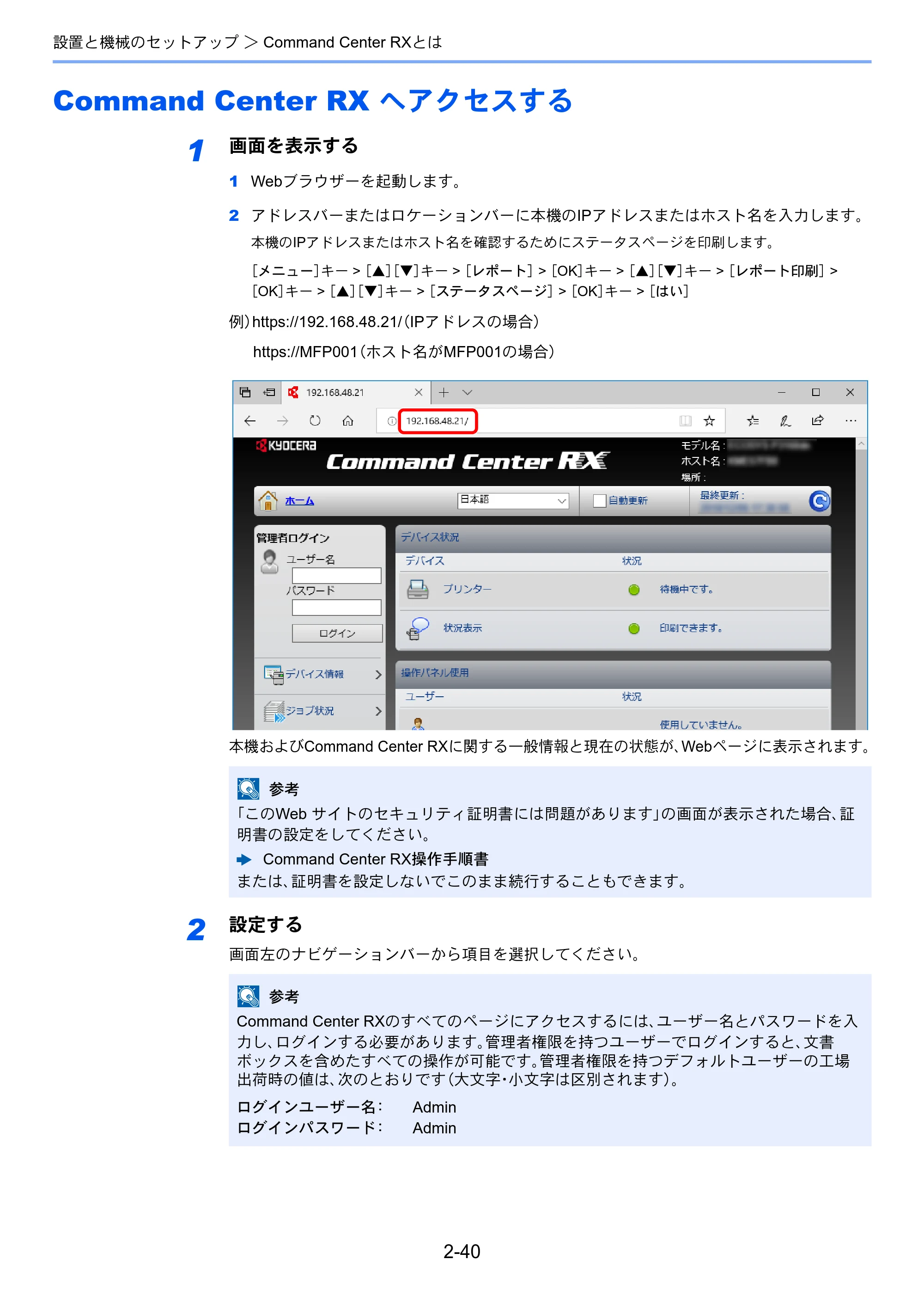Click the share icon in toolbar
The width and height of the screenshot is (924, 1308).
tap(817, 420)
